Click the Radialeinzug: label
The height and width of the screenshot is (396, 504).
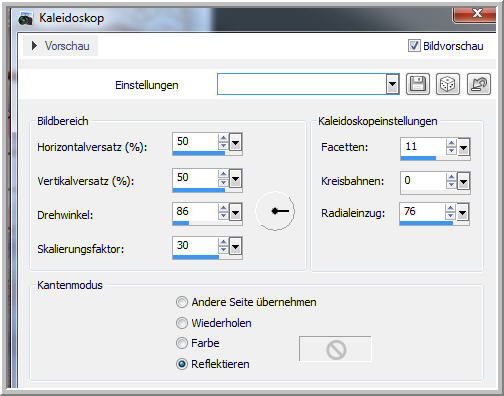point(353,213)
